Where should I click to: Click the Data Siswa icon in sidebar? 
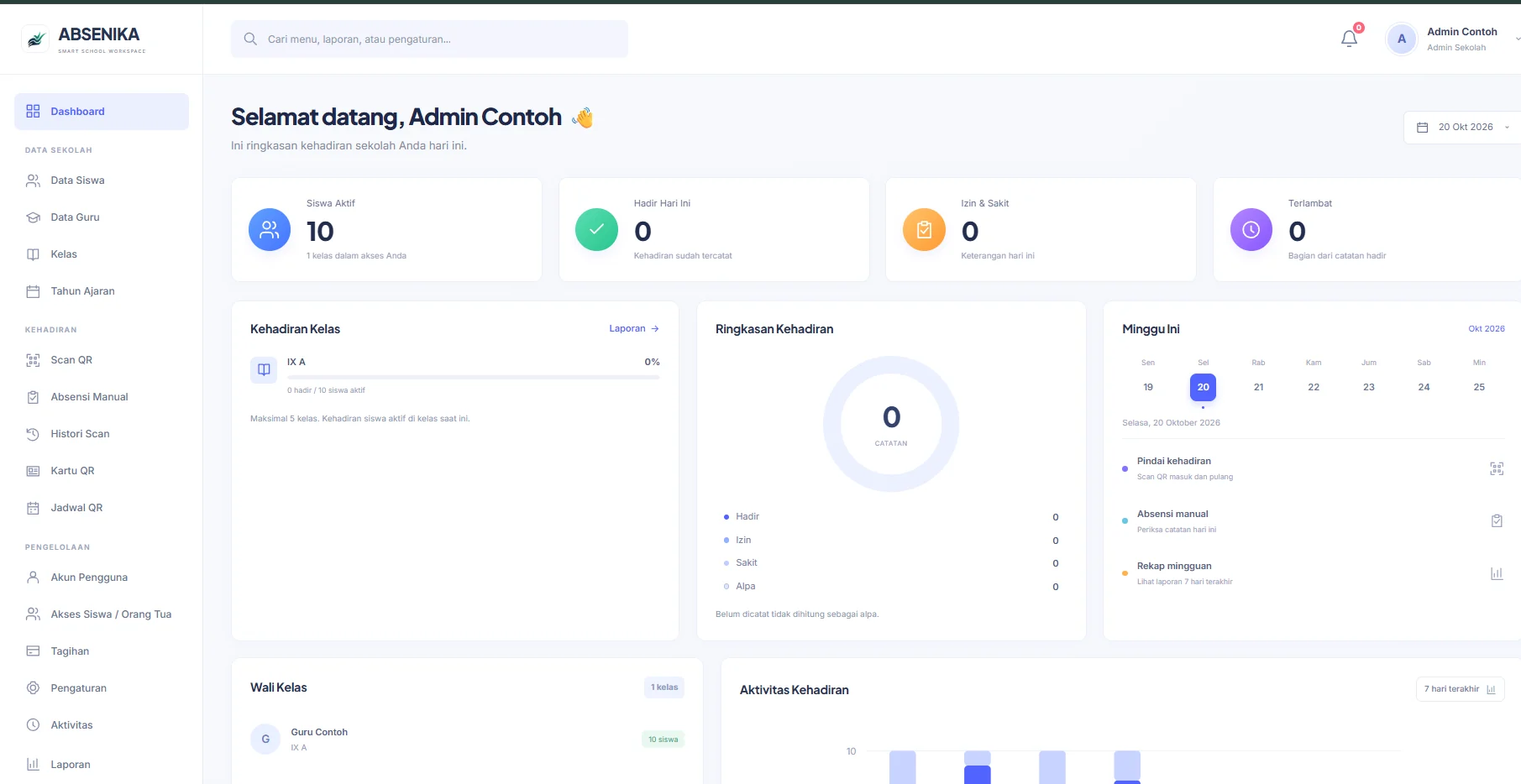click(x=33, y=180)
